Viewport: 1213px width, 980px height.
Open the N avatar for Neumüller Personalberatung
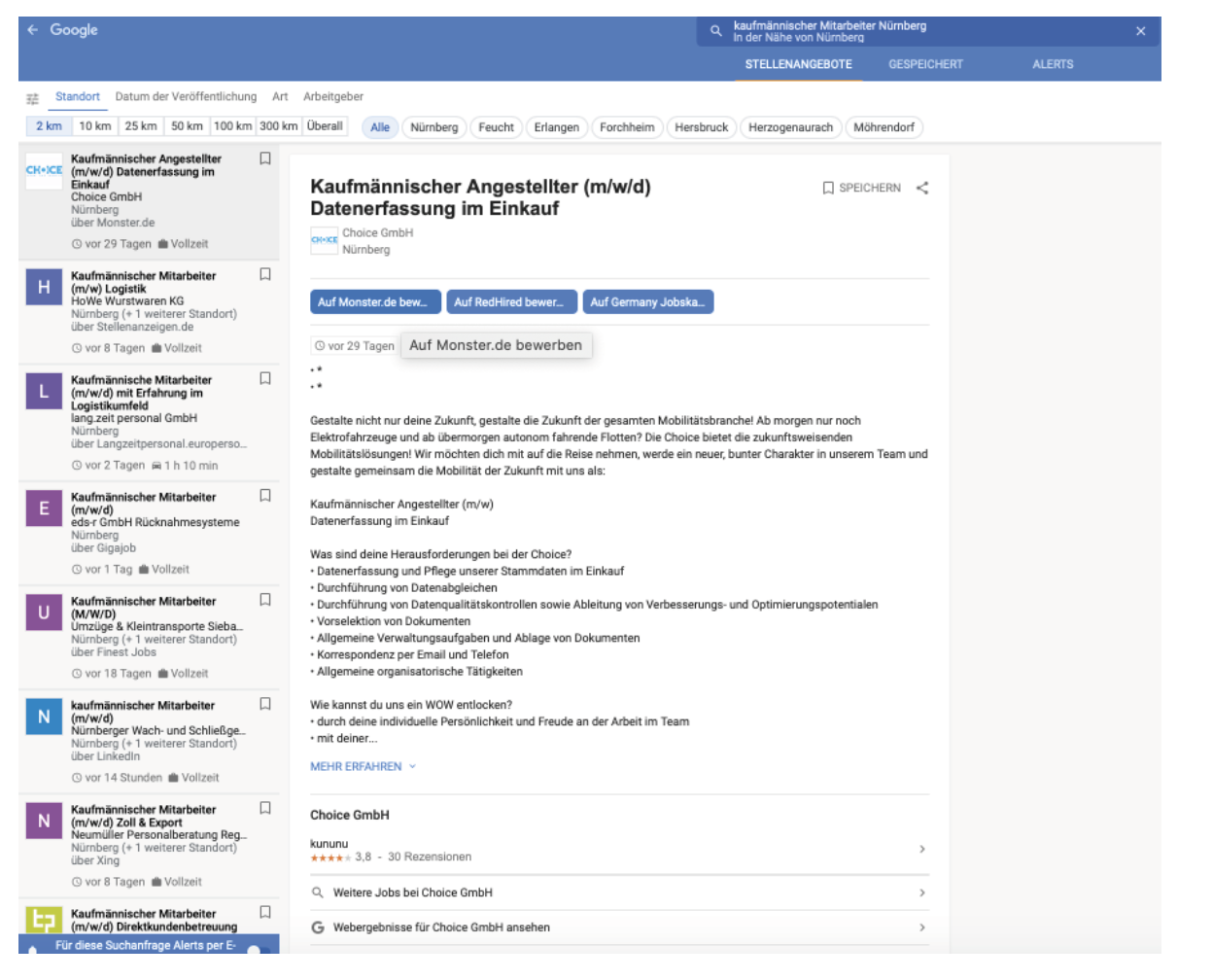click(44, 821)
